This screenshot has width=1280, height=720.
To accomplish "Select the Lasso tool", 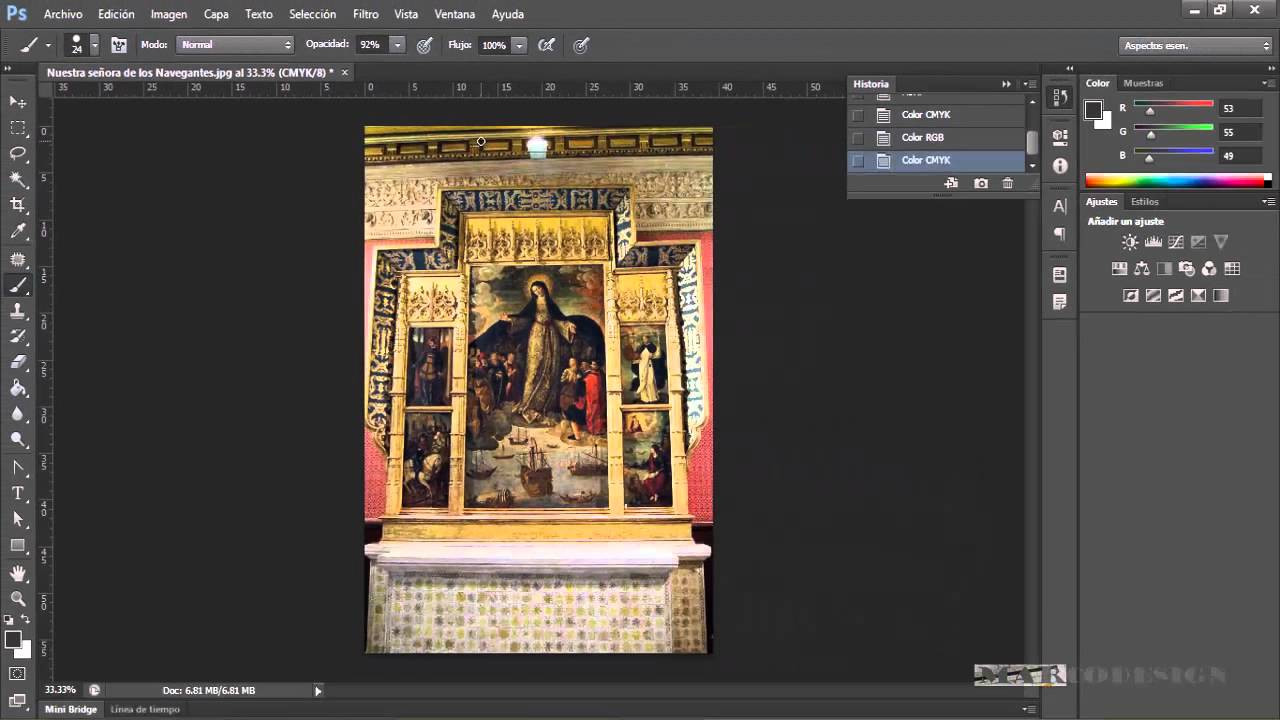I will pyautogui.click(x=18, y=153).
